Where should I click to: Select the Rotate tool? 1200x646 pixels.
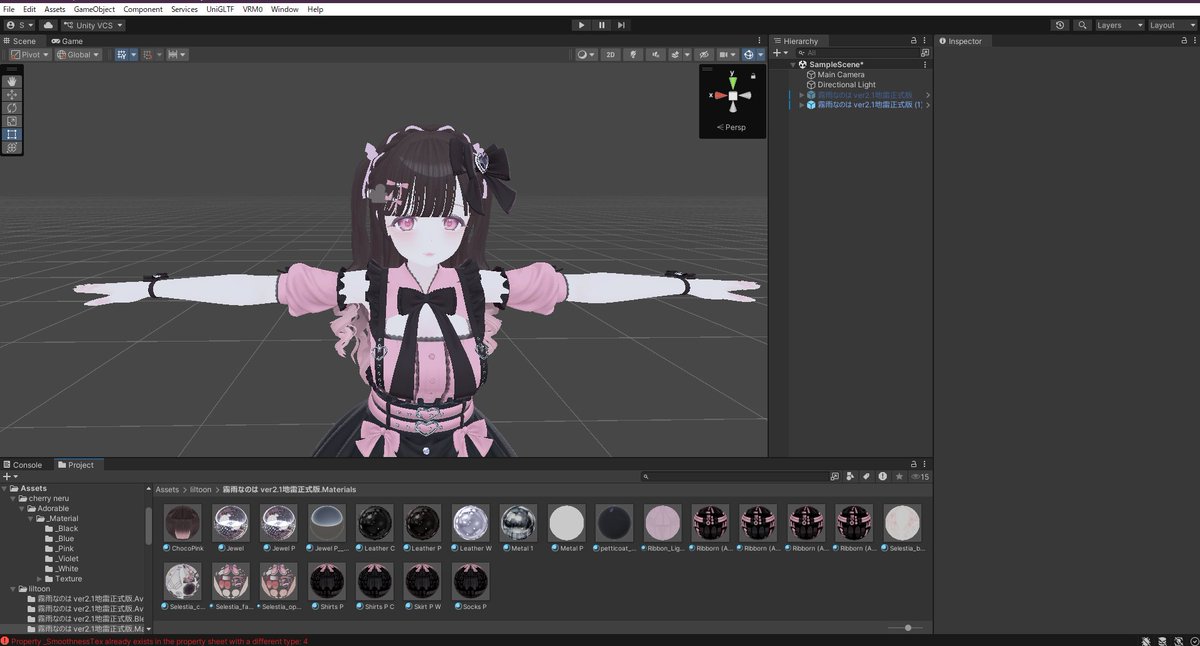click(12, 108)
